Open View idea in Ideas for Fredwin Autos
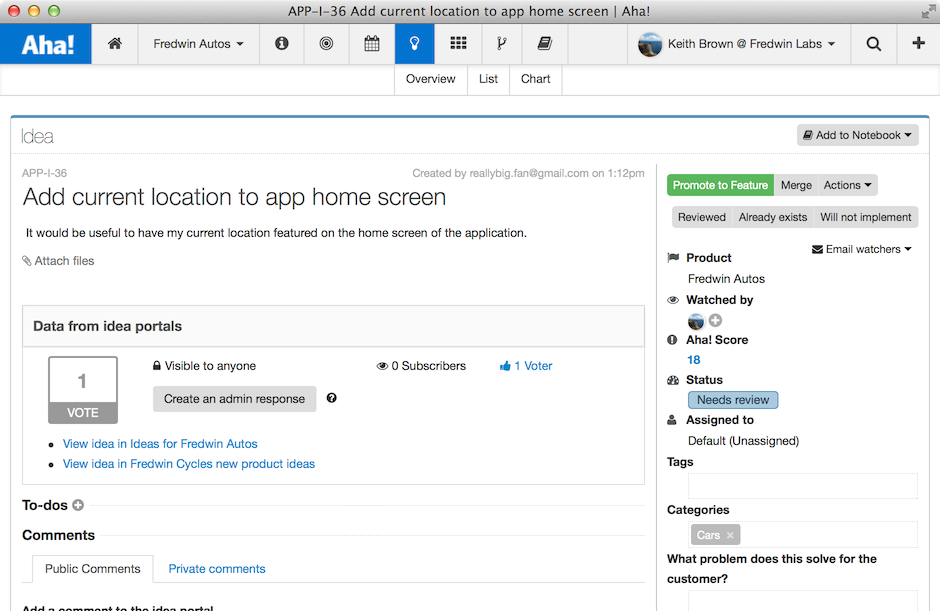The image size is (940, 611). point(160,444)
